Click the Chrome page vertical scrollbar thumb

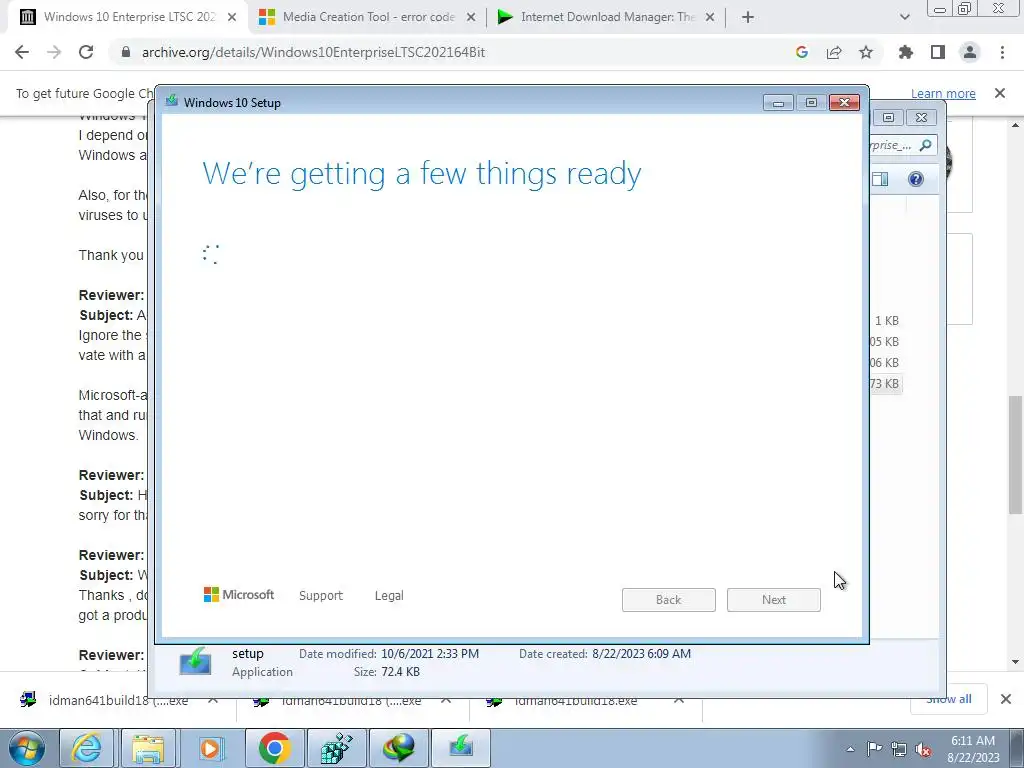coord(1016,455)
